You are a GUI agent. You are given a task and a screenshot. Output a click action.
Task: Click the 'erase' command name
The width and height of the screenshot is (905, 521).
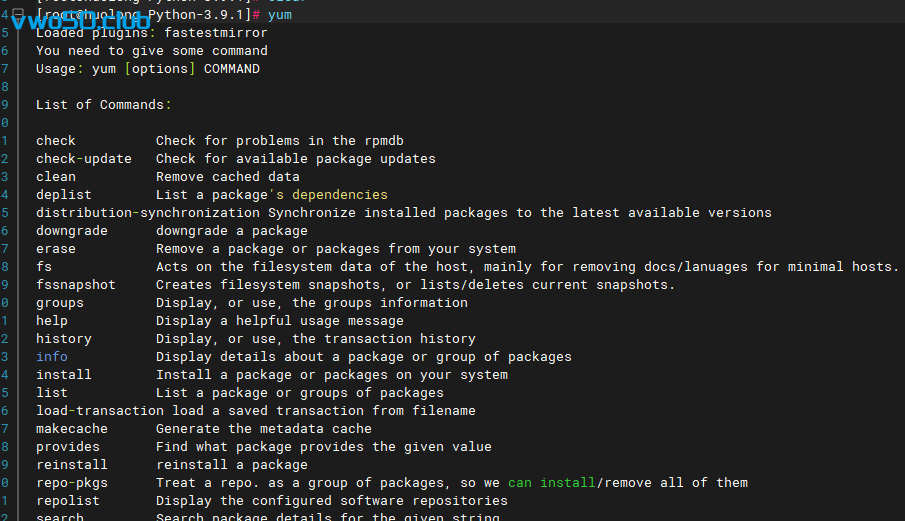(x=55, y=249)
